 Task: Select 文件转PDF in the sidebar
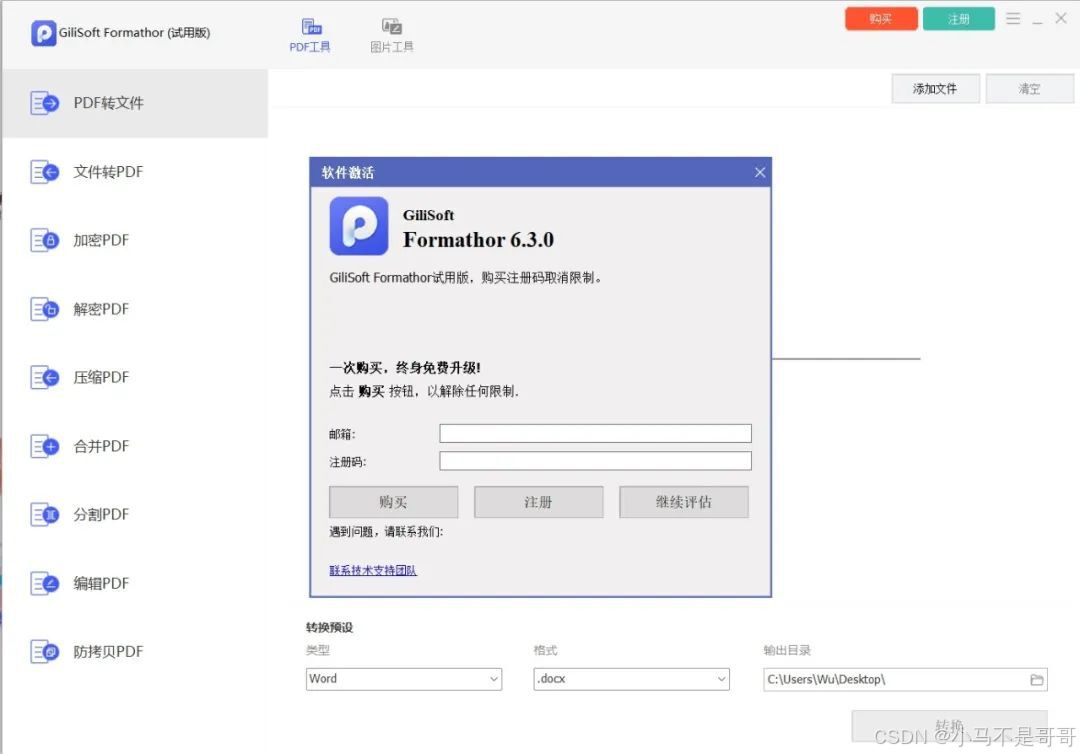135,171
